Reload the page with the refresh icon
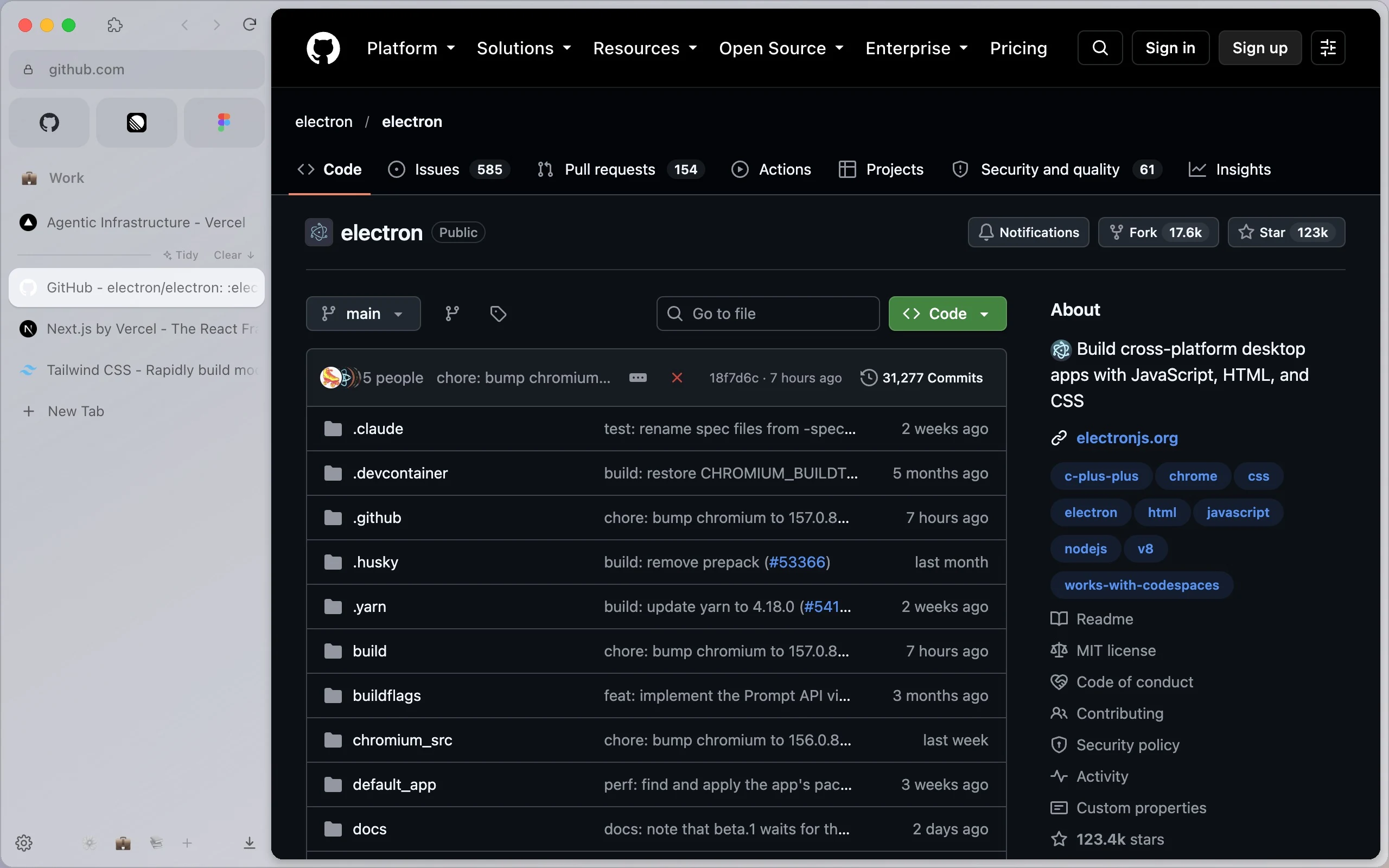1389x868 pixels. click(249, 25)
